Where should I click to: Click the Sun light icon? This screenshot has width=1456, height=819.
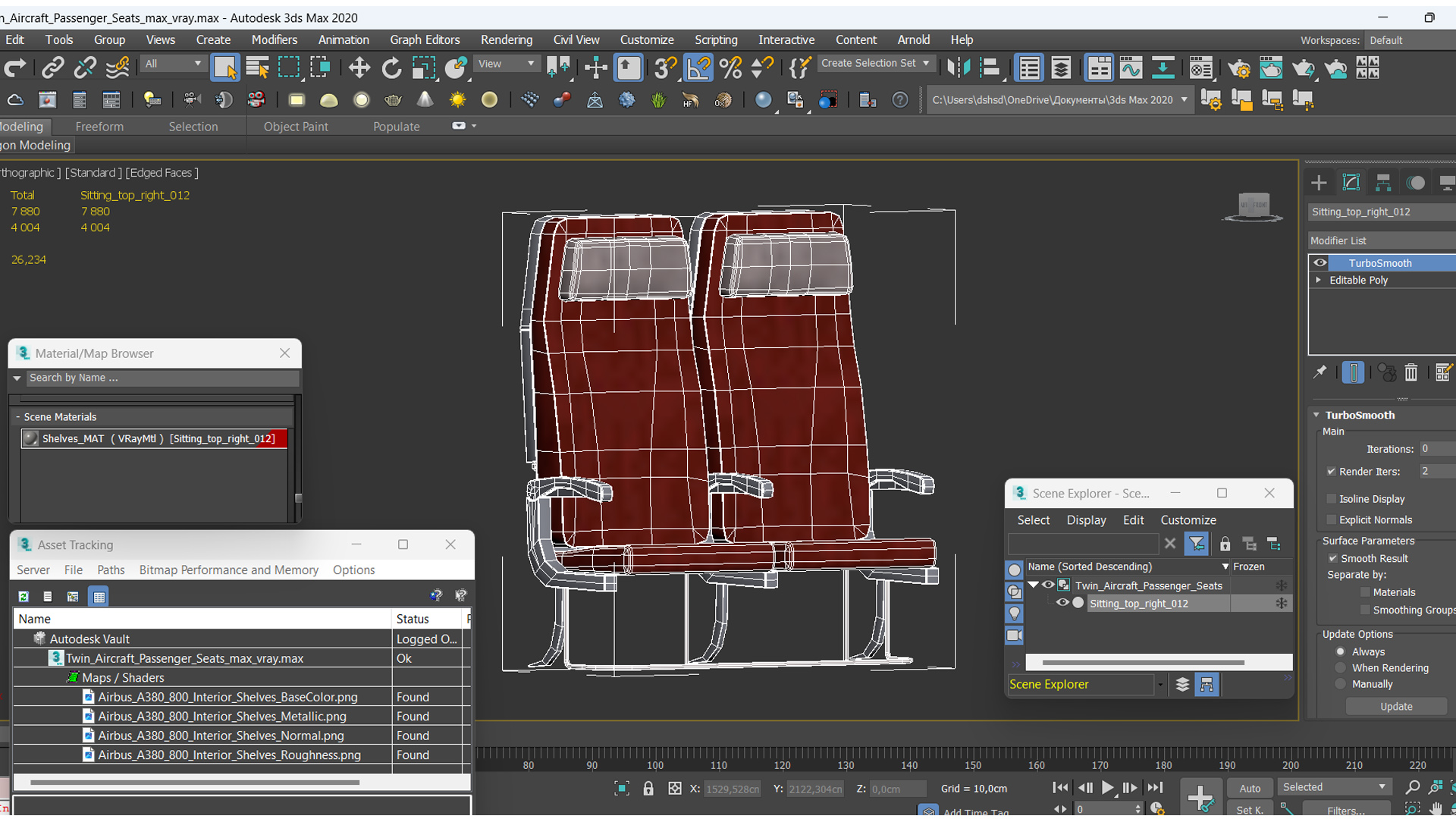[x=457, y=99]
